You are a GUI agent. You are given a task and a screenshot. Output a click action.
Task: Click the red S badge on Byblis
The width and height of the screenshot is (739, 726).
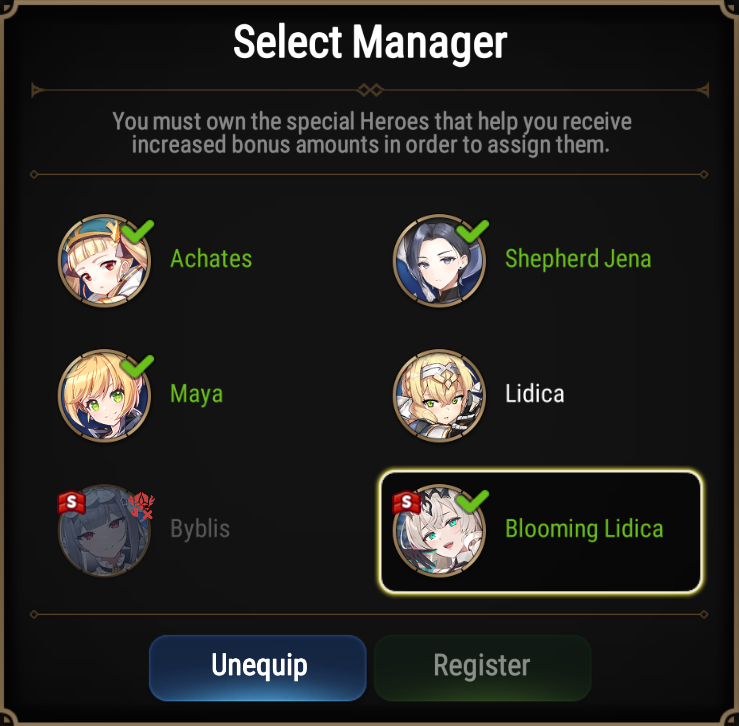(71, 503)
